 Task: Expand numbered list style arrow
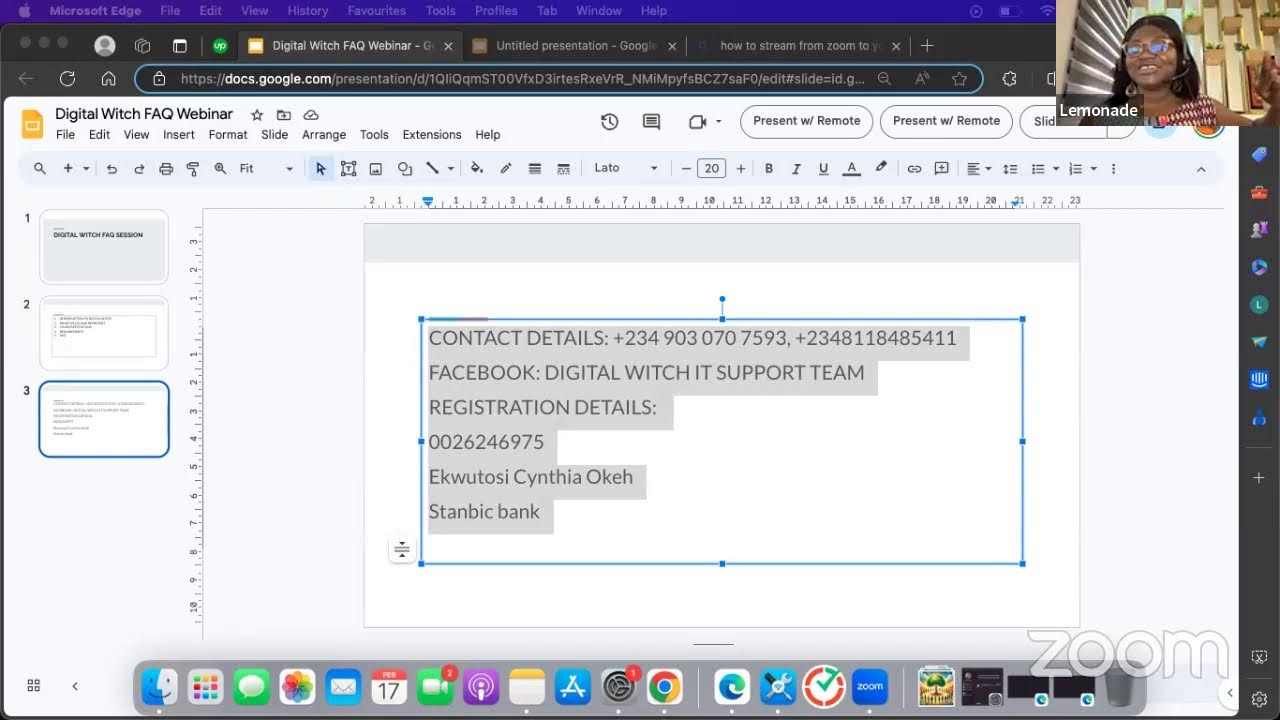pos(1094,169)
